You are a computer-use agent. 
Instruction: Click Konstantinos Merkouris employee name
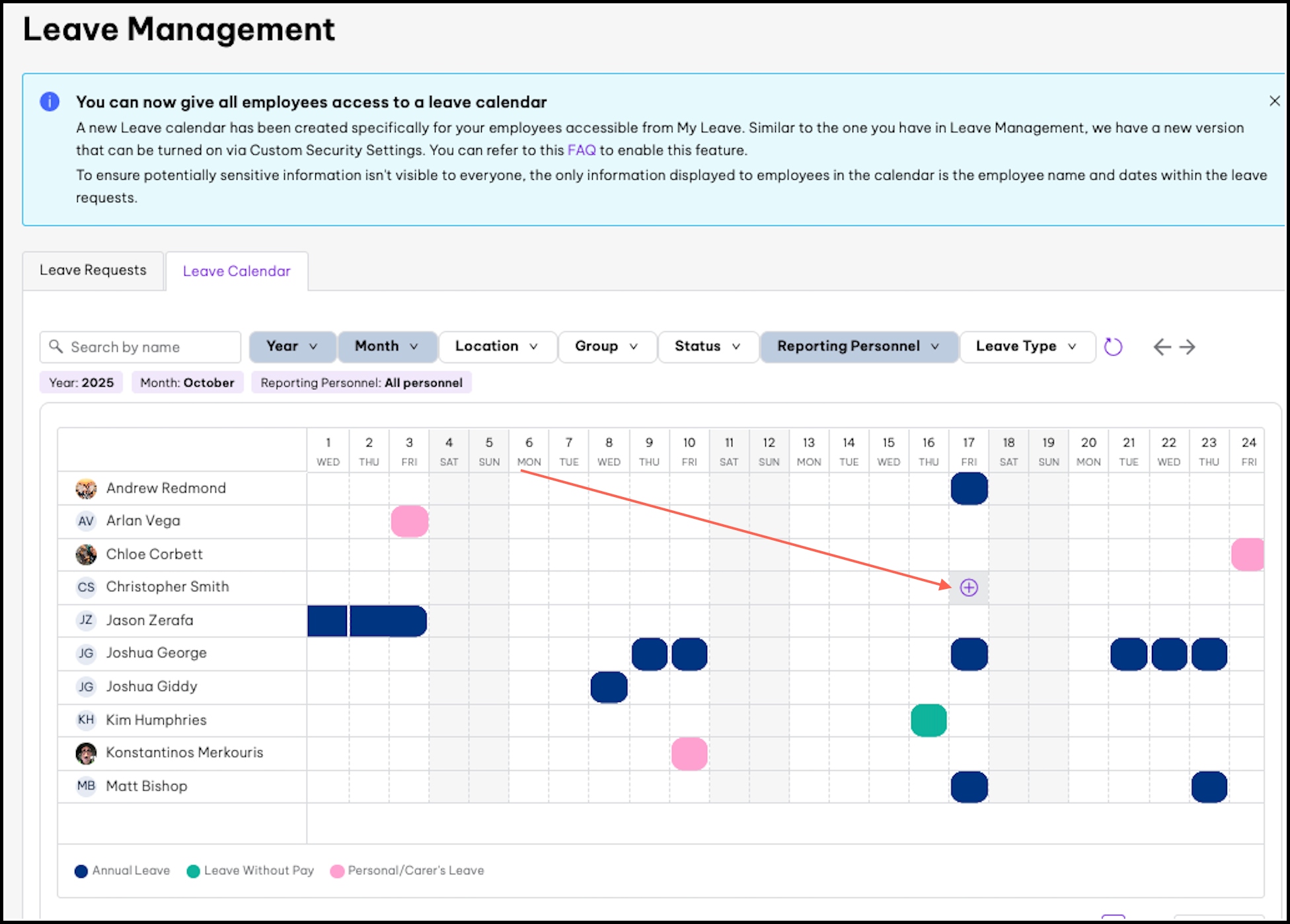tap(184, 753)
